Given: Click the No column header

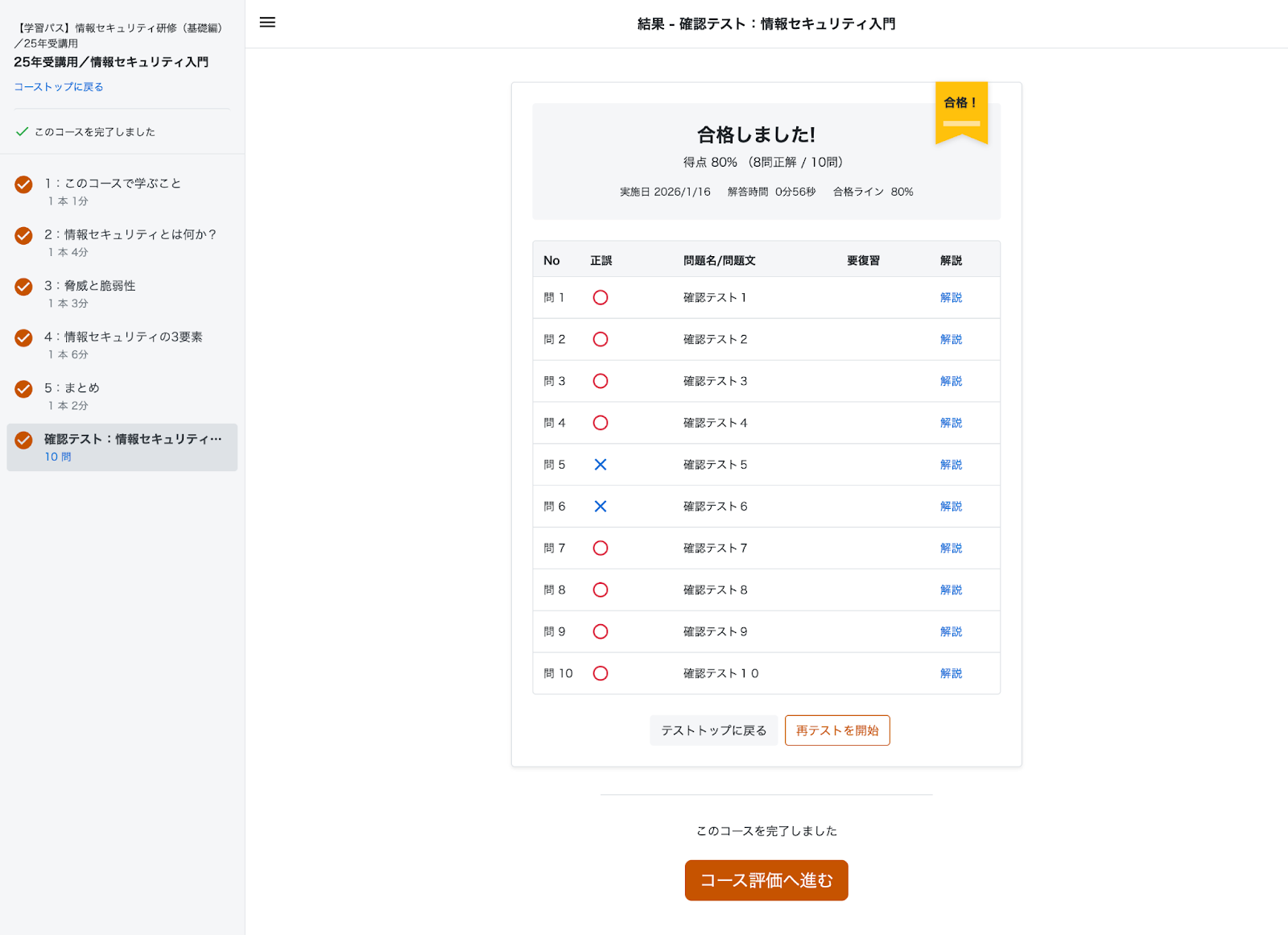Looking at the screenshot, I should coord(551,261).
